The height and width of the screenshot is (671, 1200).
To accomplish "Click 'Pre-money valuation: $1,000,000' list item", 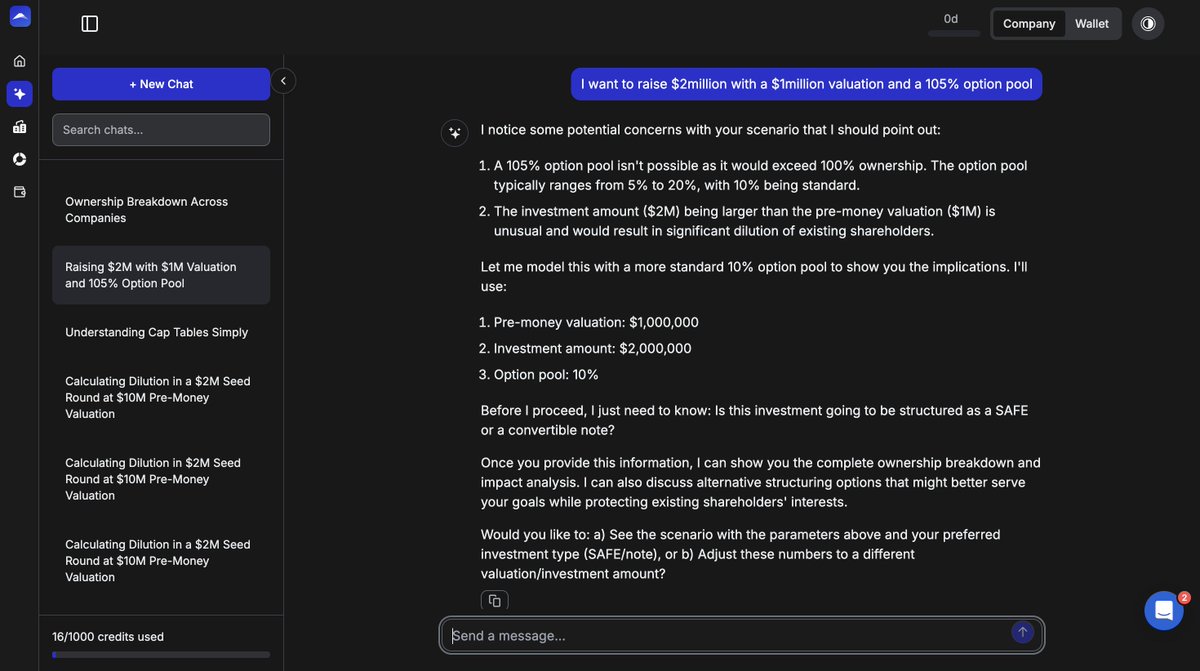I will click(596, 322).
